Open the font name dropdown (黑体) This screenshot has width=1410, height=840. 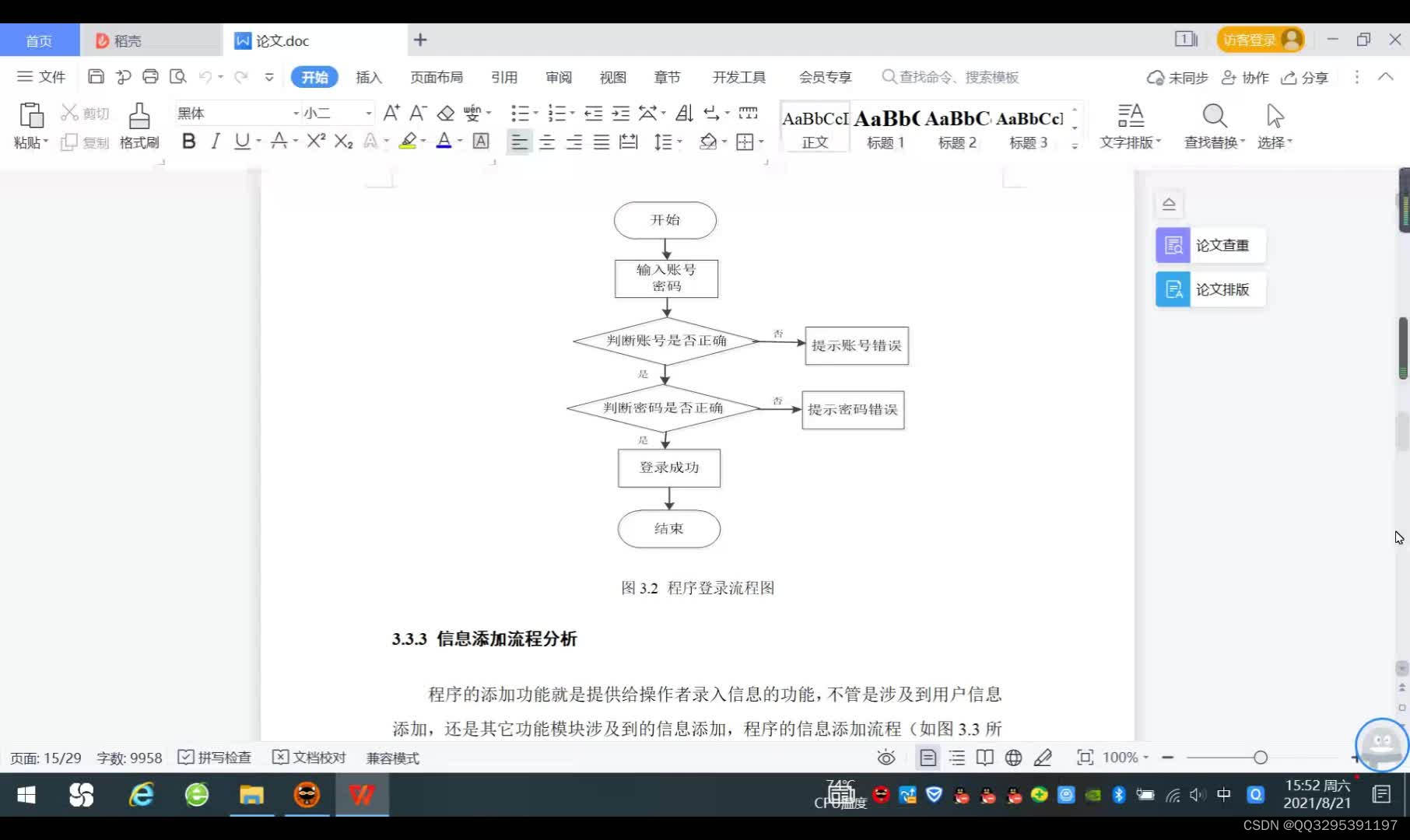[x=296, y=114]
